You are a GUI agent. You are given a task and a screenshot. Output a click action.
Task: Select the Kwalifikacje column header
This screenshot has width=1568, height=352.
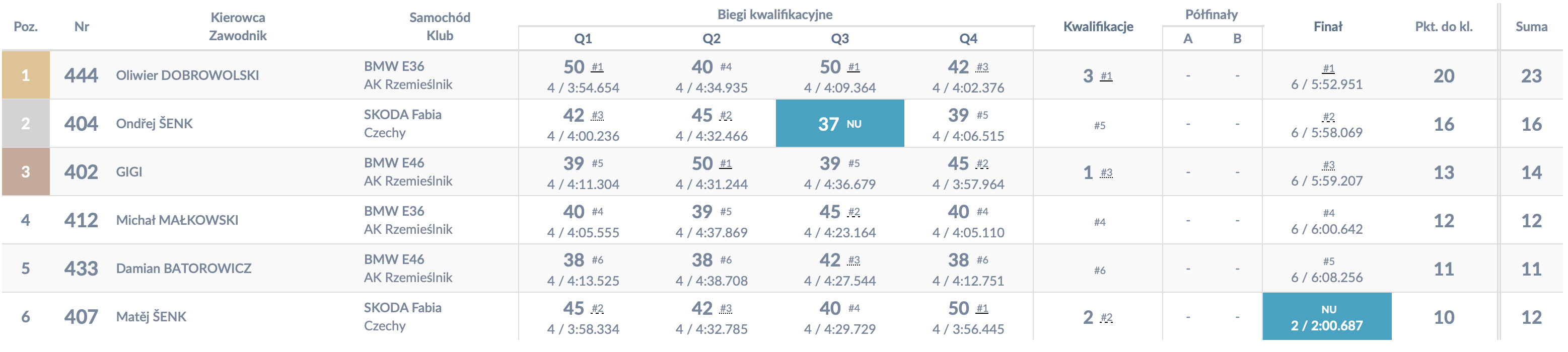coord(1098,27)
